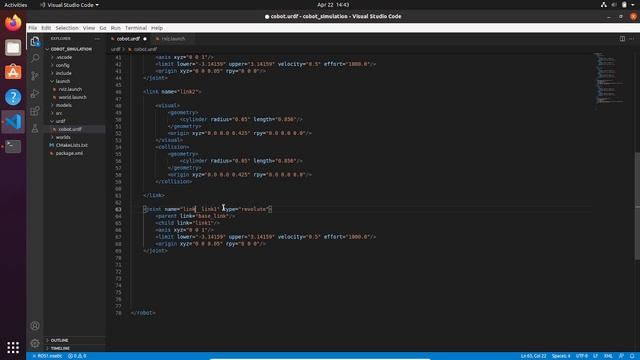Open the Activities overview
This screenshot has width=640, height=360.
pos(16,5)
